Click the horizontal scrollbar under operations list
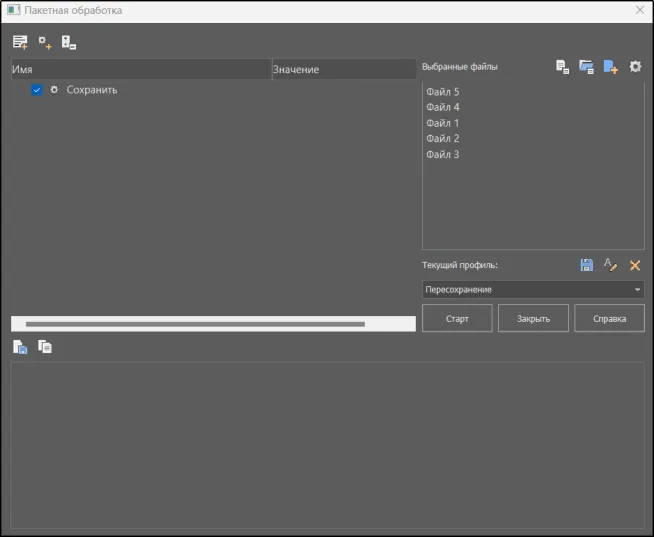The height and width of the screenshot is (537, 654). [195, 324]
